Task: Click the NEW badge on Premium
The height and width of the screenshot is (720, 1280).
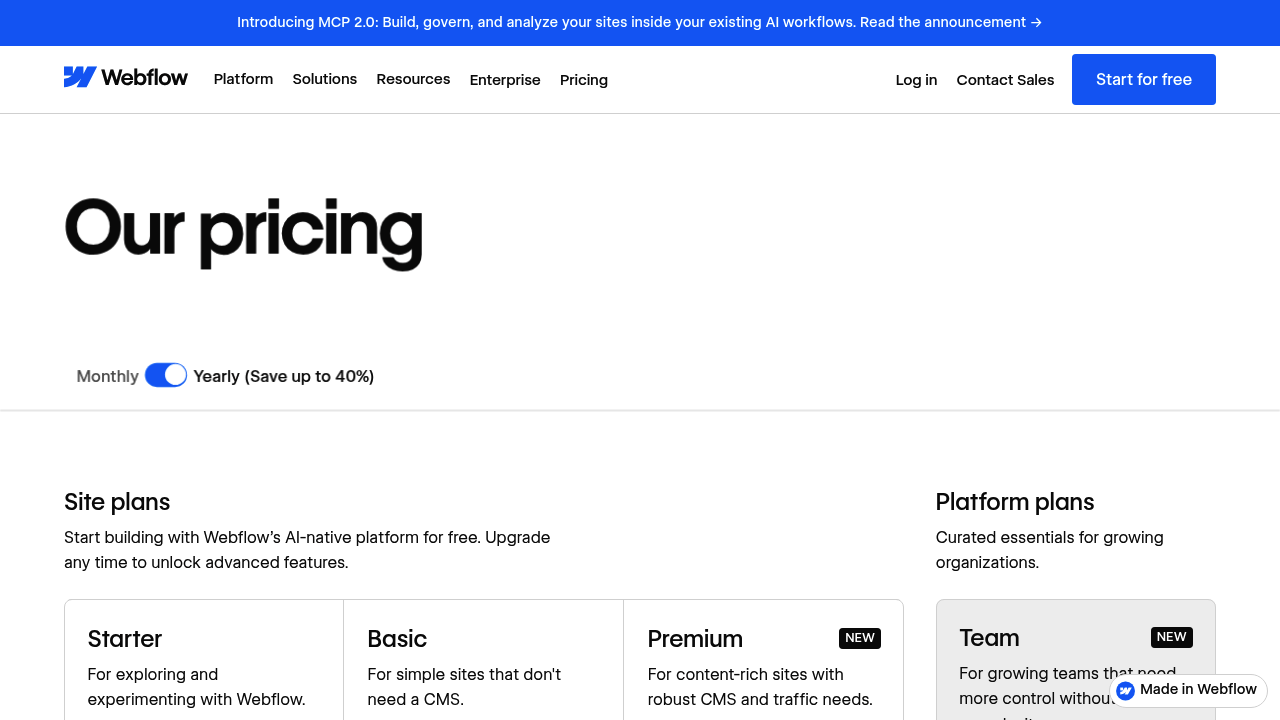Action: [860, 638]
